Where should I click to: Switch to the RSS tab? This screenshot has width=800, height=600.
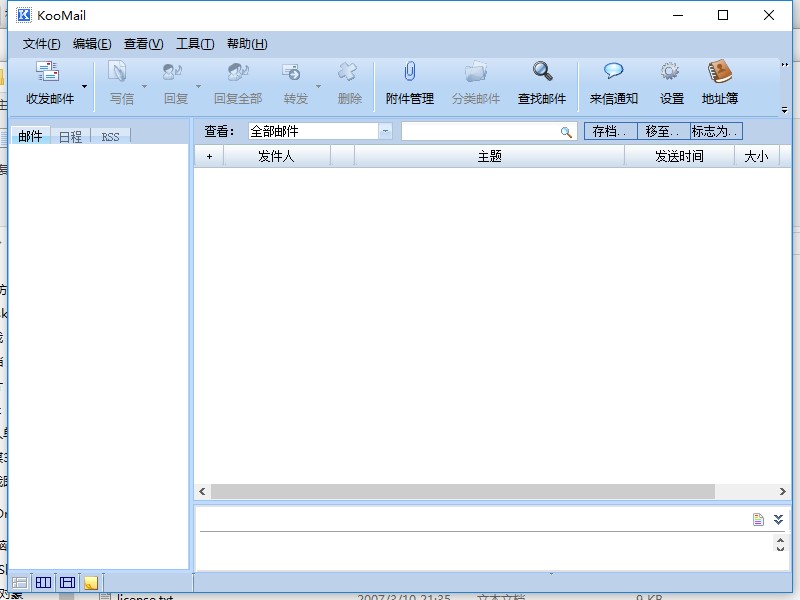[110, 137]
